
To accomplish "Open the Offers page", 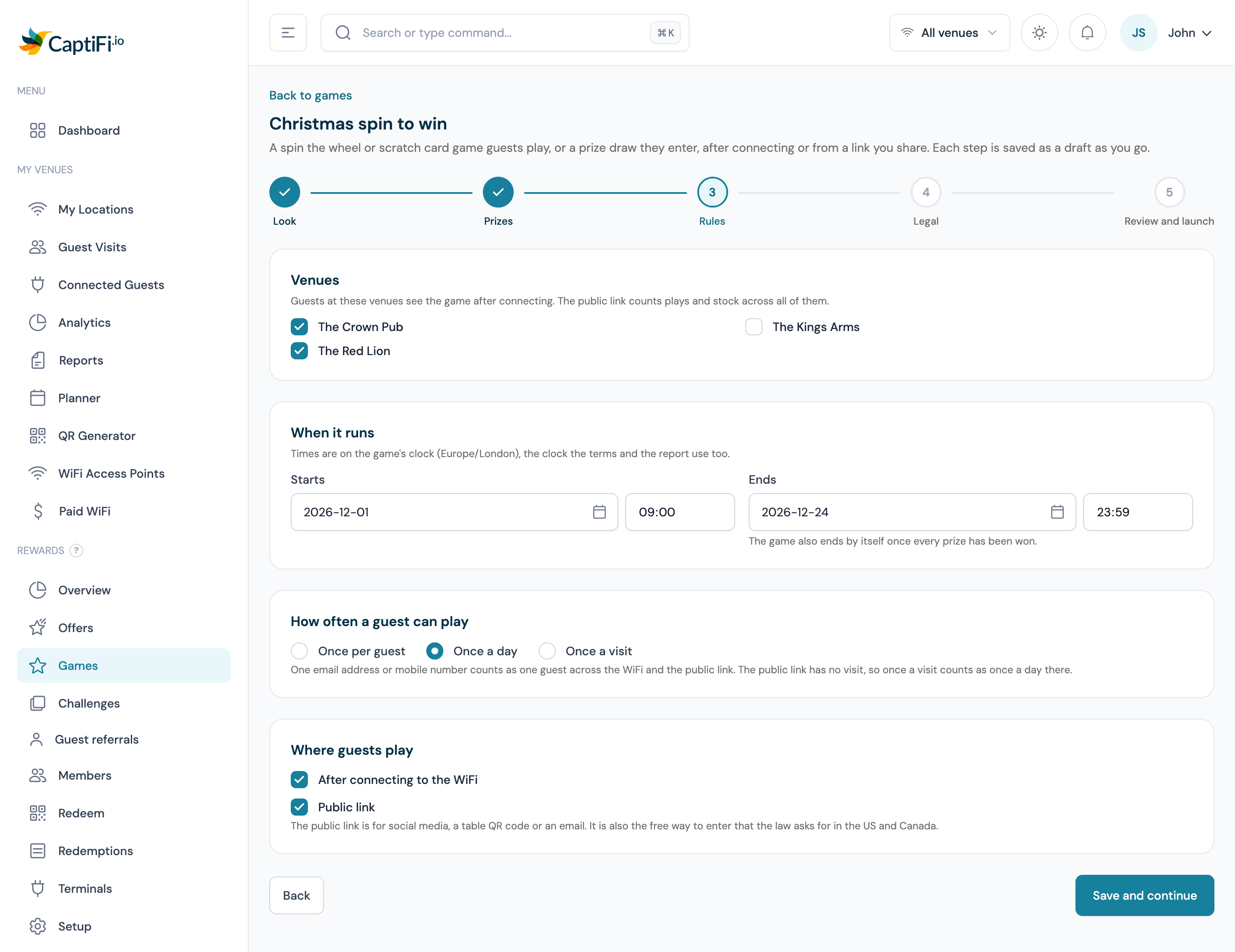I will point(124,627).
